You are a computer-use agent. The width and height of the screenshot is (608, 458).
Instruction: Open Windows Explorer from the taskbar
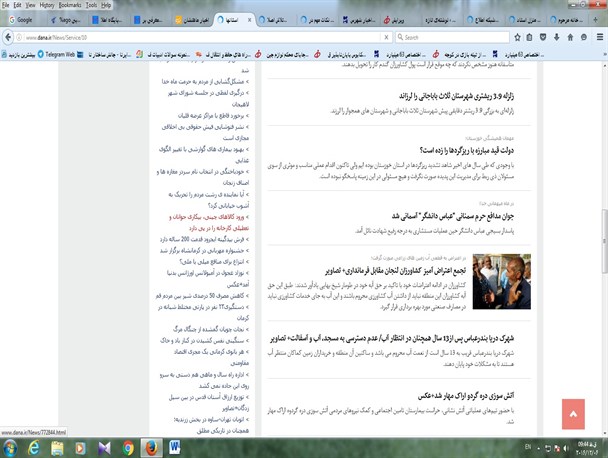(57, 448)
